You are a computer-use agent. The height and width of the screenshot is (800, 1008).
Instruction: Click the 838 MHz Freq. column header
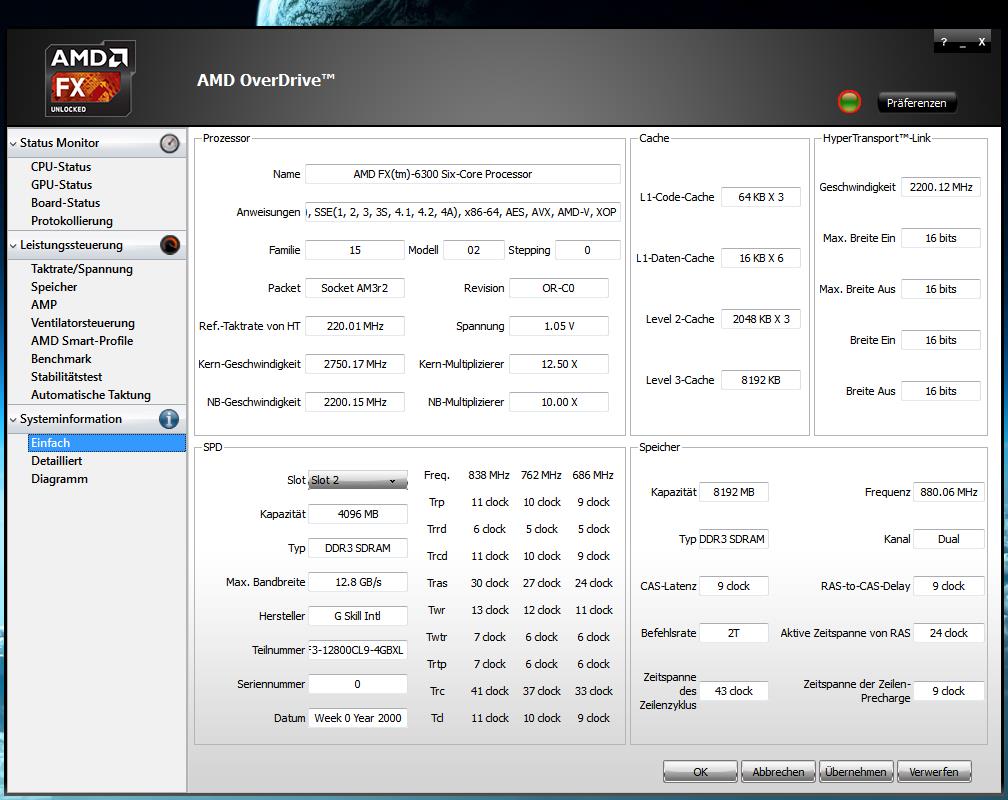click(489, 475)
